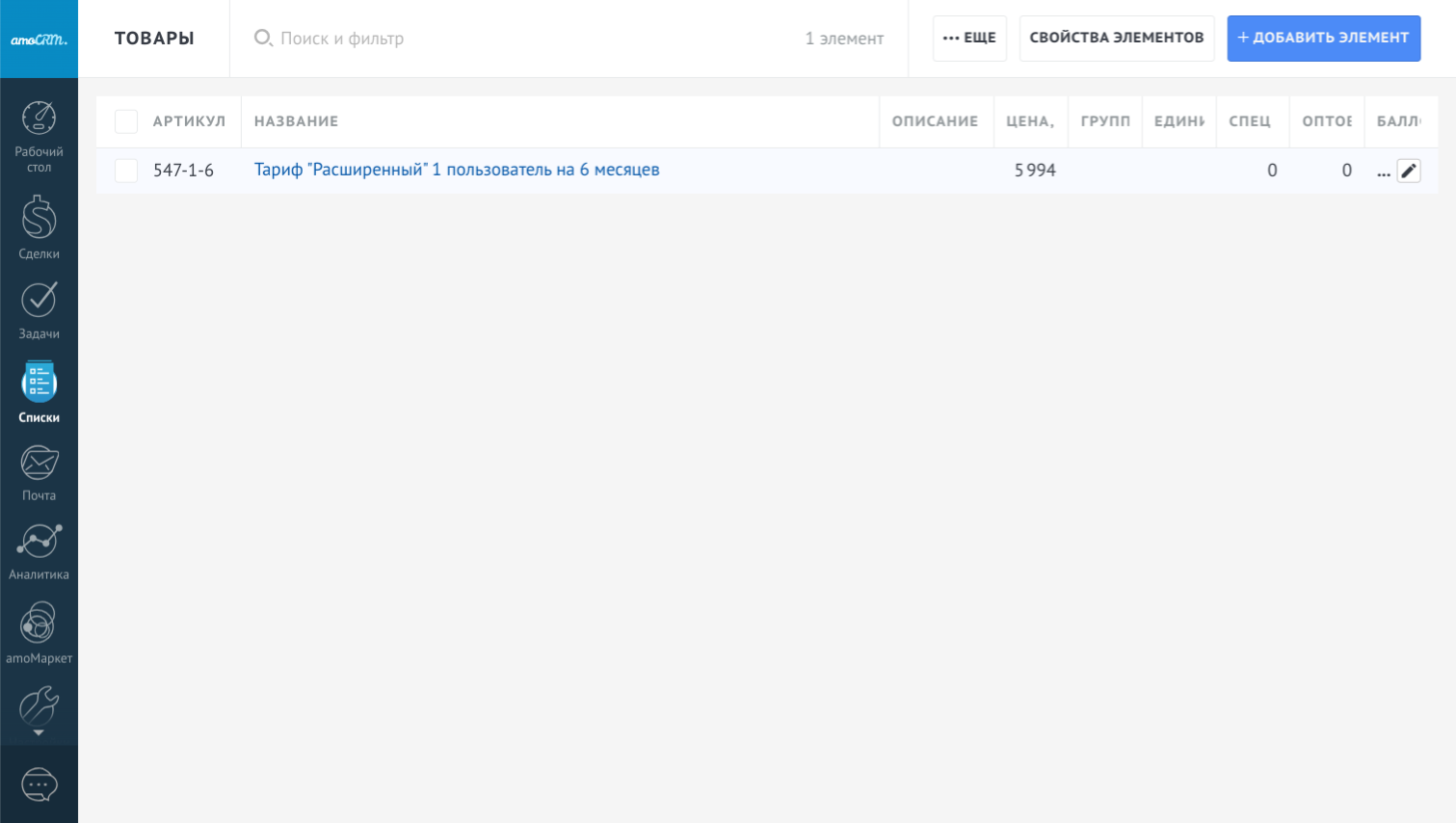The width and height of the screenshot is (1456, 823).
Task: Click the amoCRM logo
Action: [x=39, y=40]
